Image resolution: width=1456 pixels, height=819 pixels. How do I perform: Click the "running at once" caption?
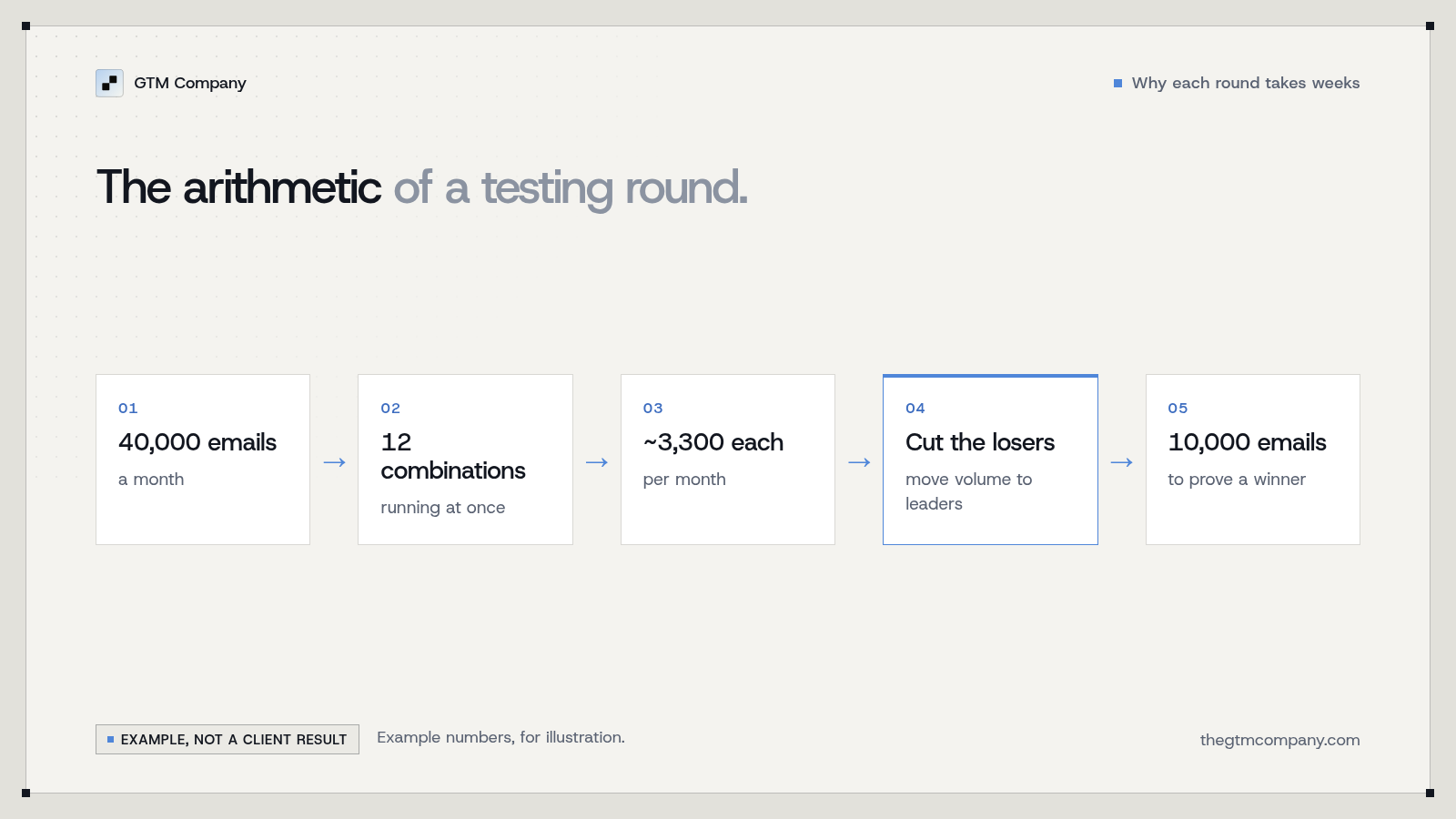(443, 508)
